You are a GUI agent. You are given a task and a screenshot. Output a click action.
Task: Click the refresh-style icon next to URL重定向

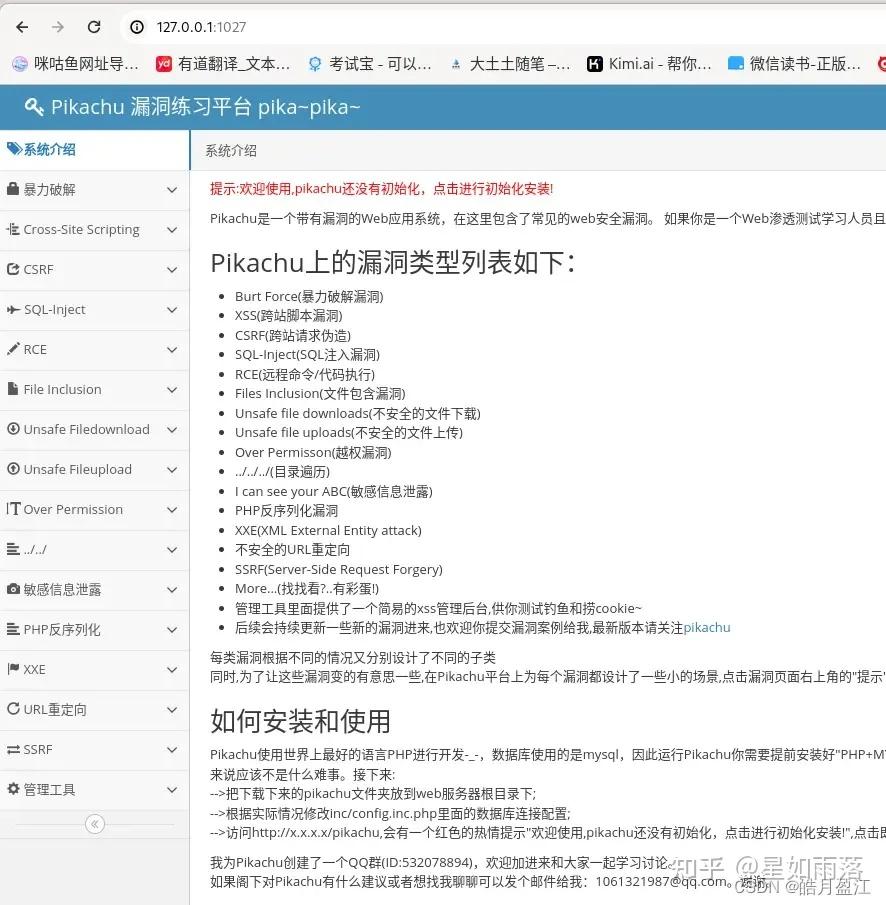[11, 709]
